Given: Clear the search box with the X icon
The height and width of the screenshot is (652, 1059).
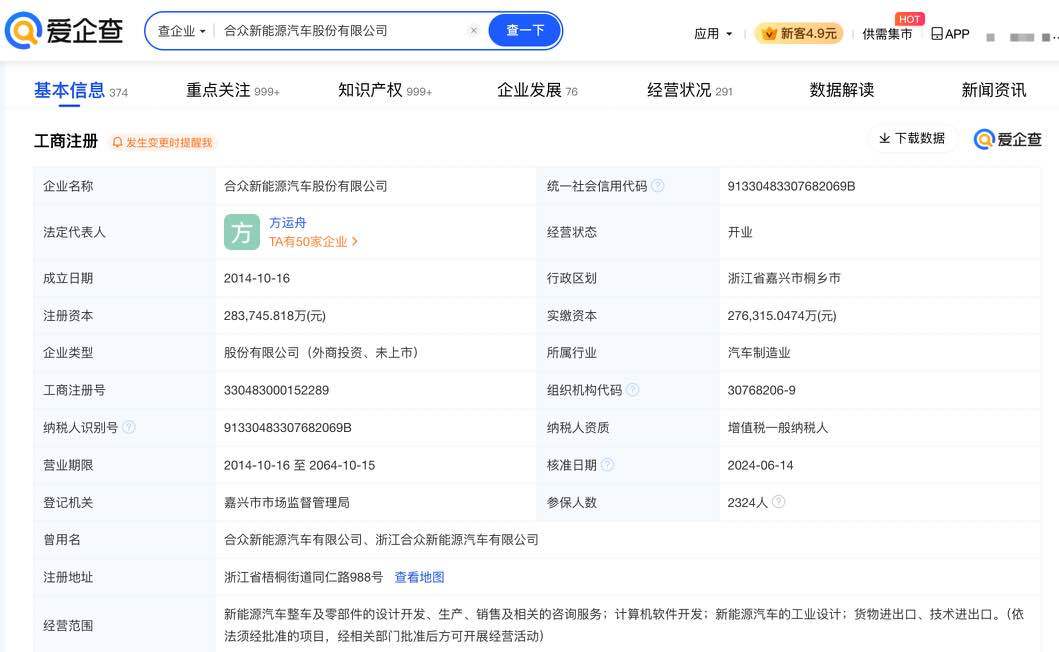Looking at the screenshot, I should (x=474, y=31).
